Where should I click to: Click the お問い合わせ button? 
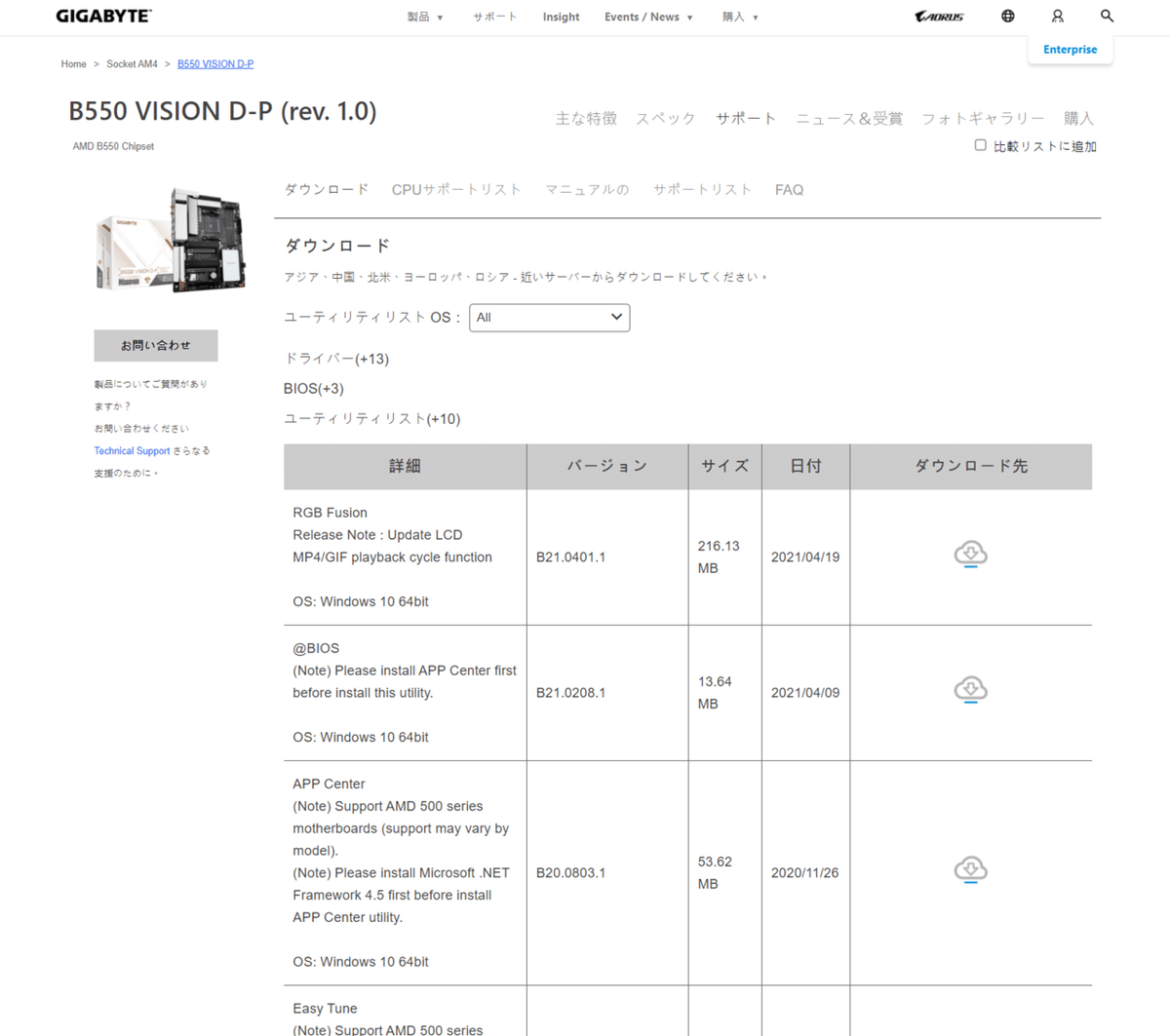click(156, 345)
